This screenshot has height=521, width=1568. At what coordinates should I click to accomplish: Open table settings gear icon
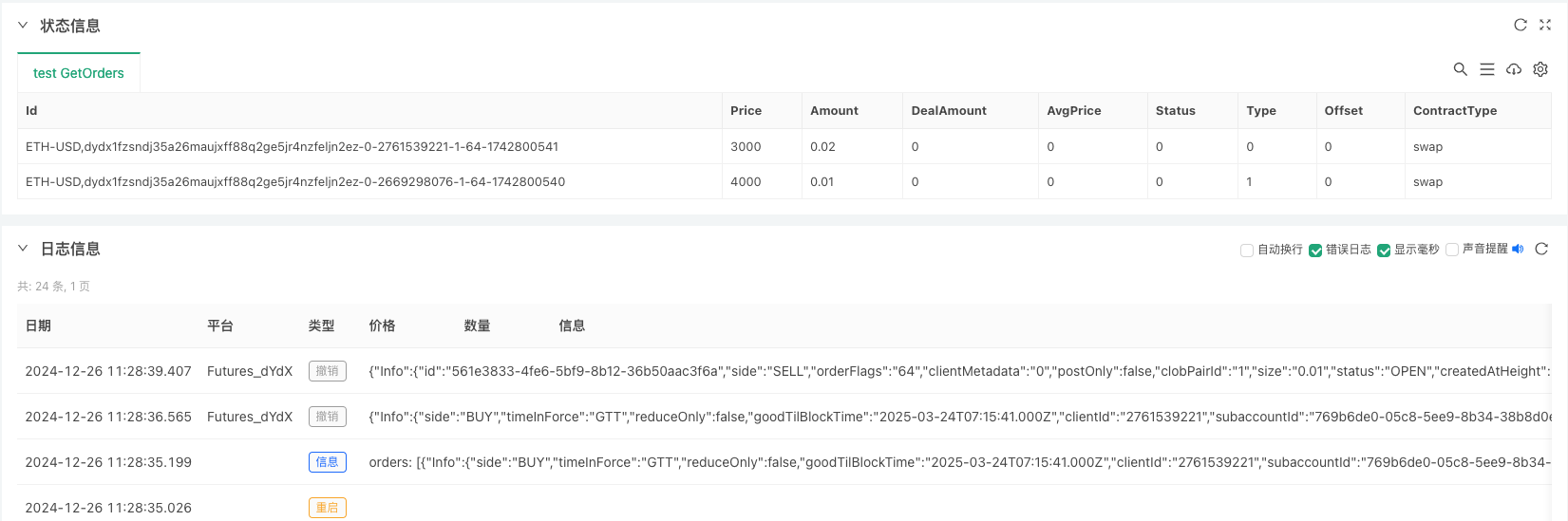tap(1540, 69)
